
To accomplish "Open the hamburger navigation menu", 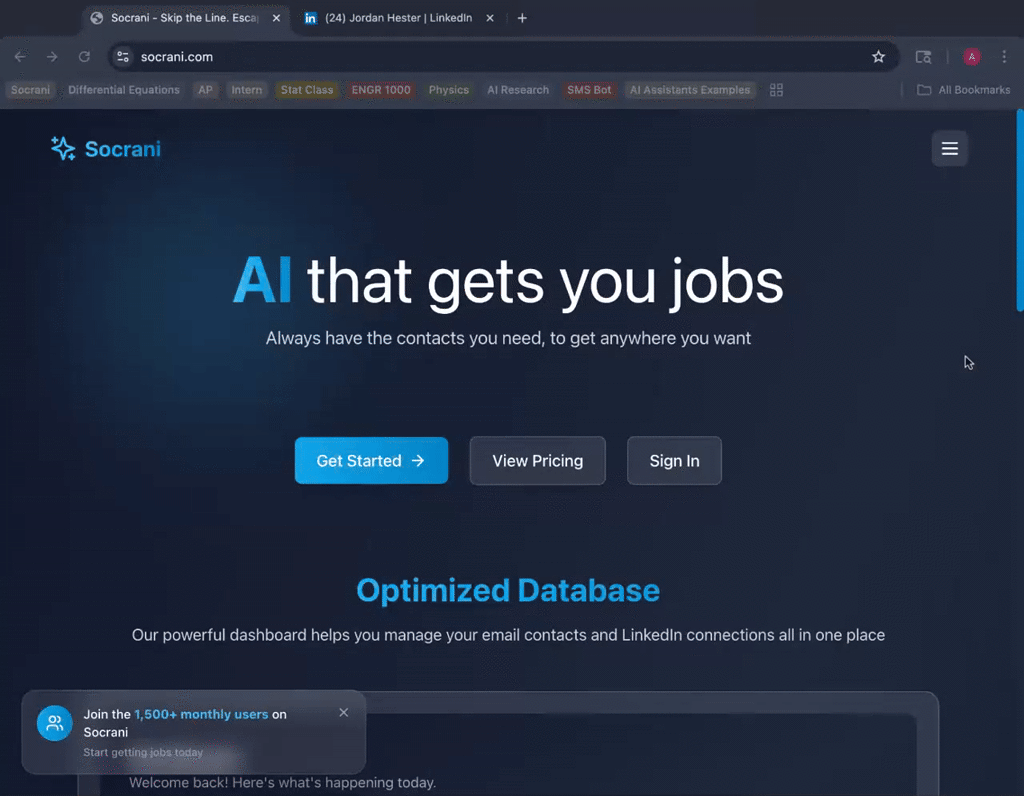I will [x=950, y=148].
